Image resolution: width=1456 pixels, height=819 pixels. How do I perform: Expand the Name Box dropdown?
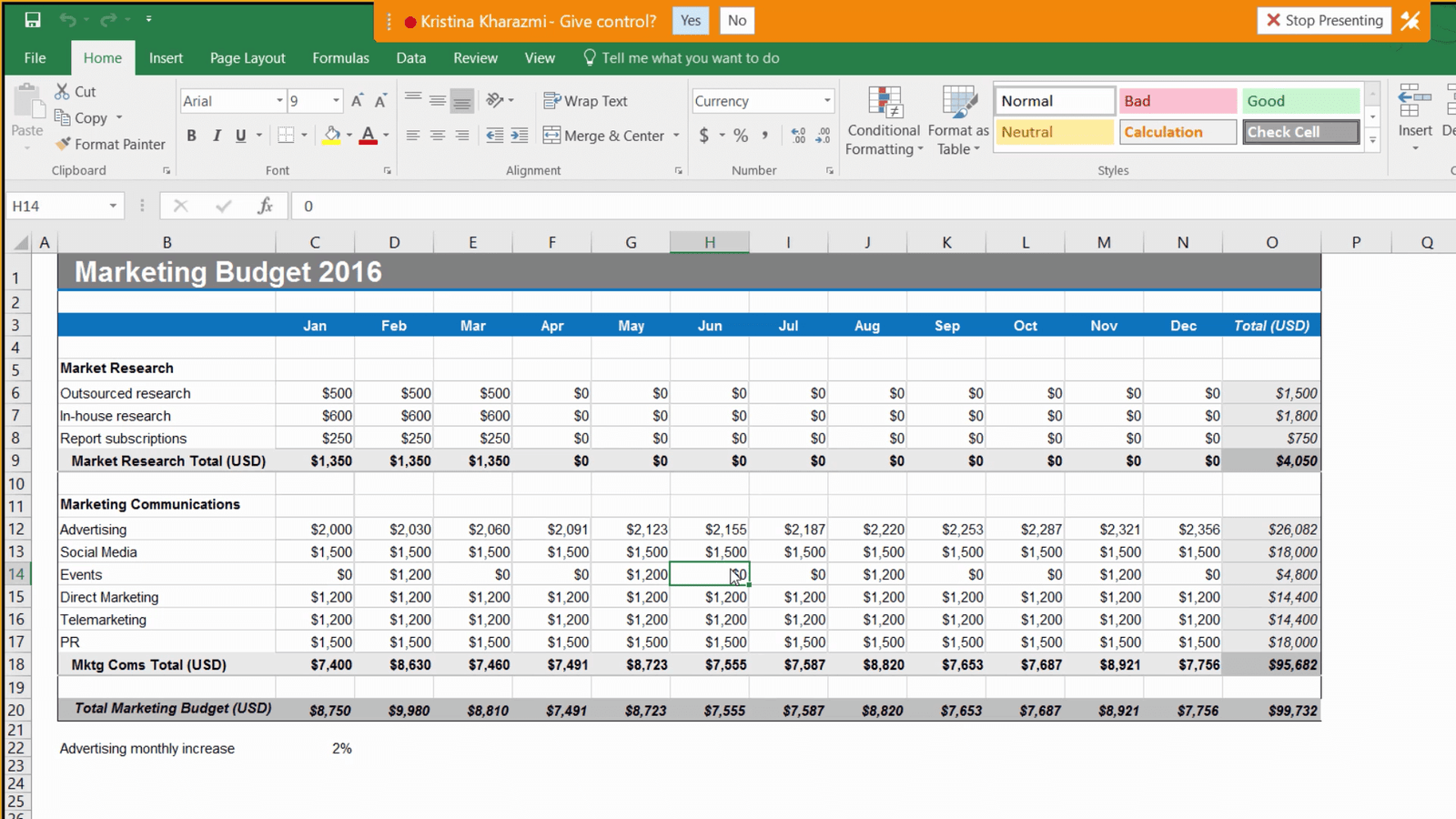click(113, 207)
